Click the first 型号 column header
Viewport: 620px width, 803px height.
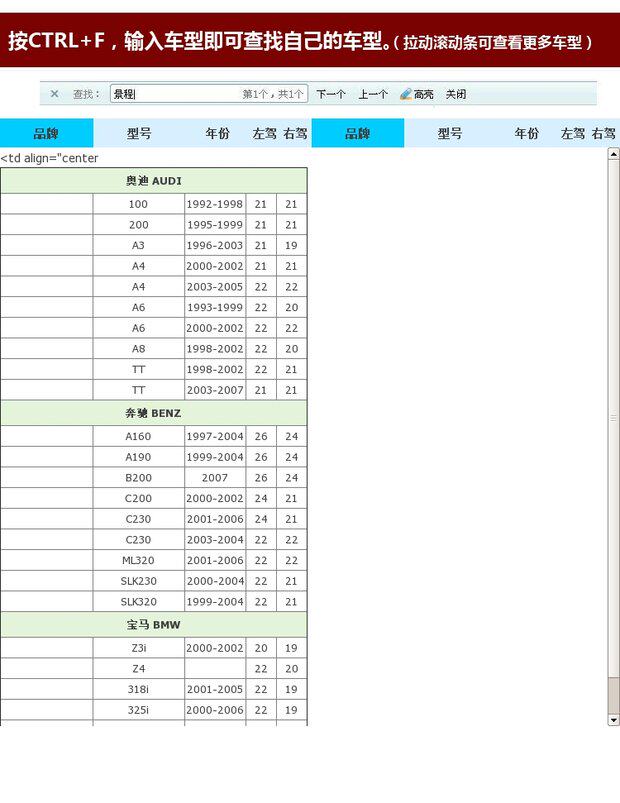[x=139, y=134]
